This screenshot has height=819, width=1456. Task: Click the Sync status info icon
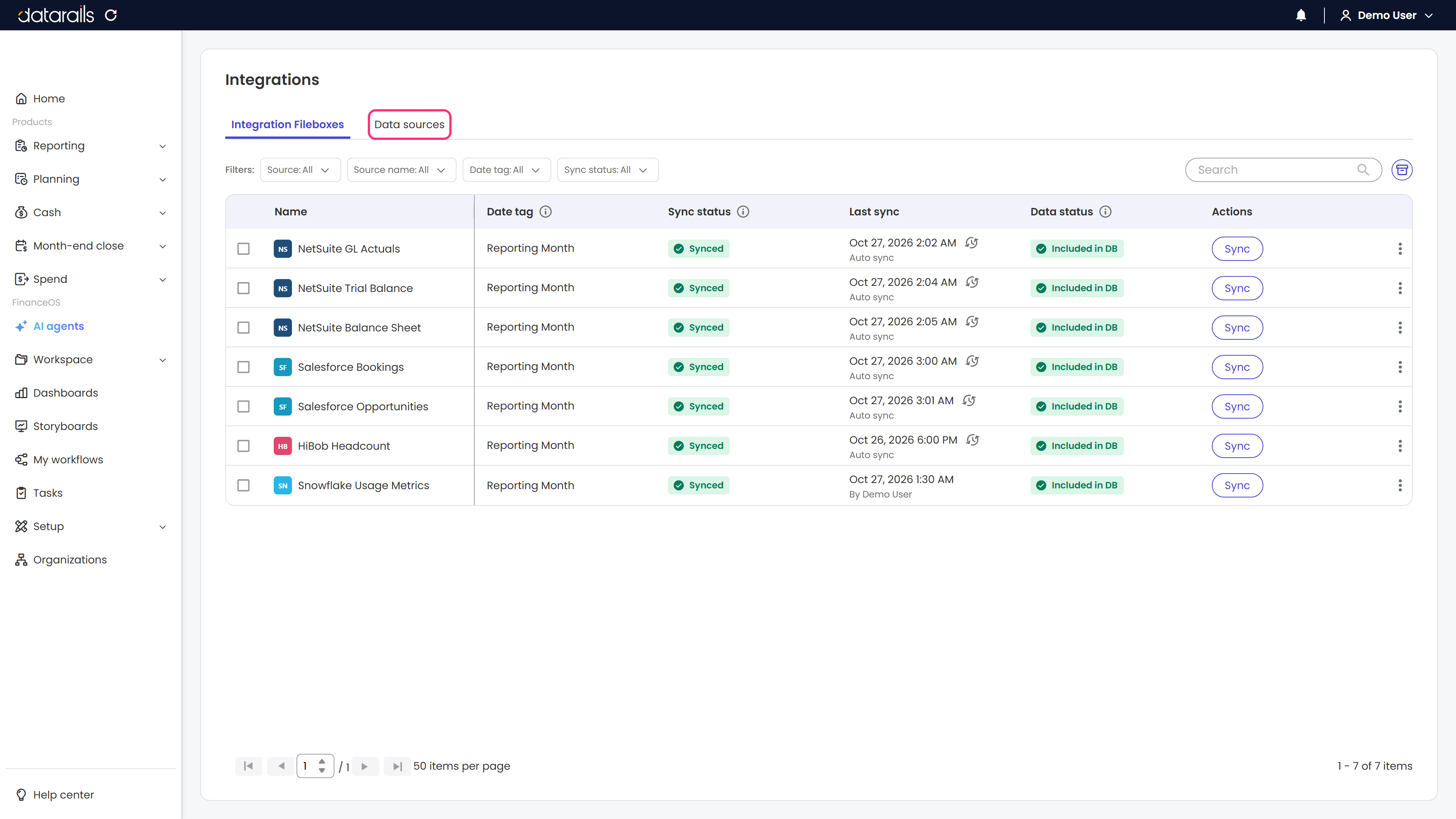click(743, 212)
